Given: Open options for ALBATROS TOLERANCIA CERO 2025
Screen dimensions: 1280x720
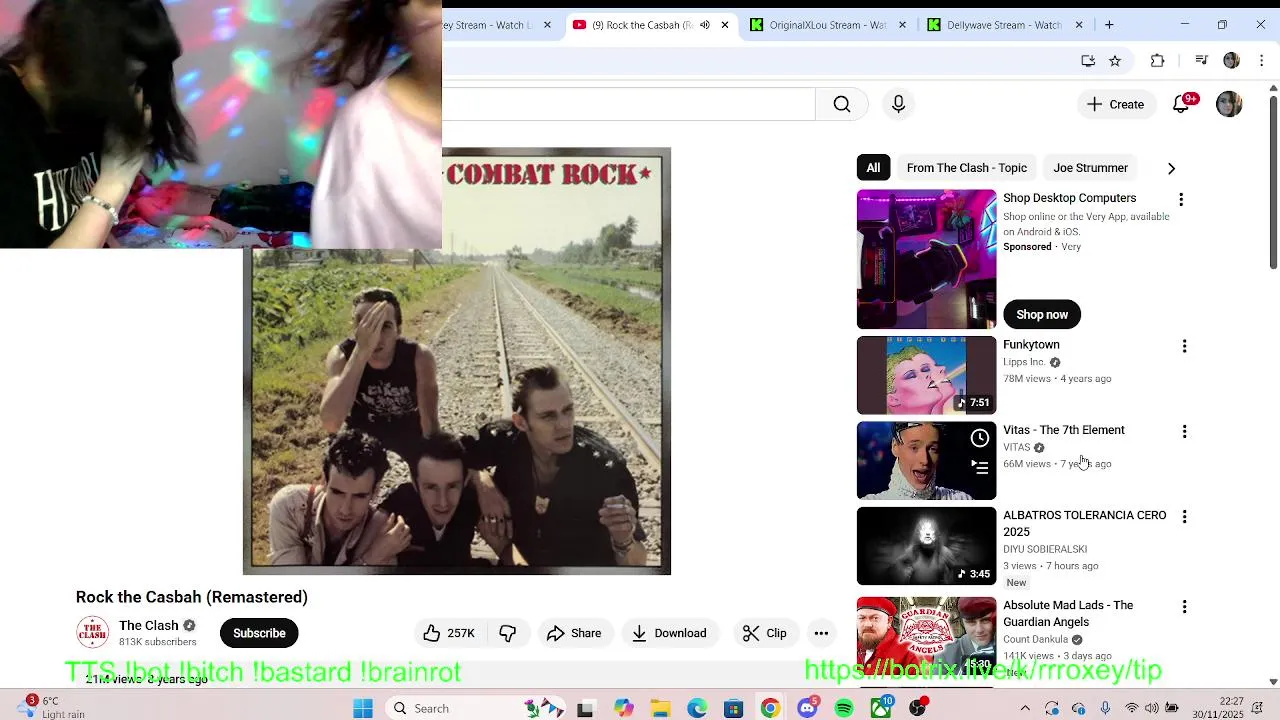Looking at the screenshot, I should point(1184,517).
